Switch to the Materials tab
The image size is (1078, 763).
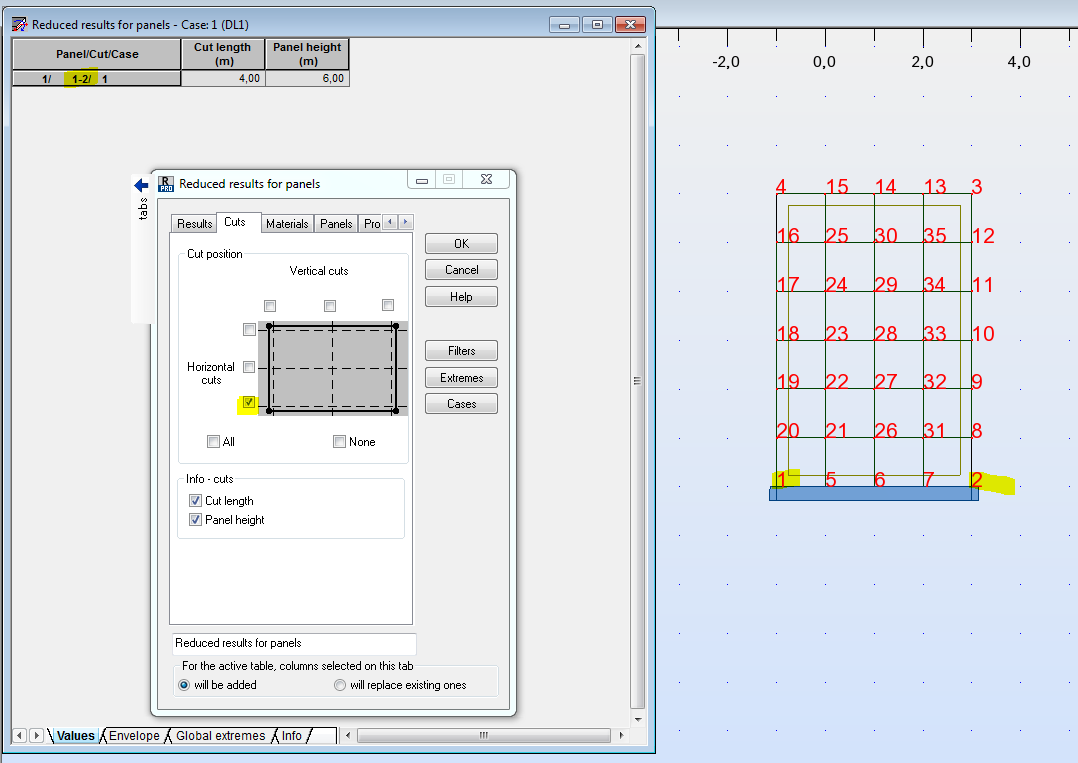[x=287, y=223]
